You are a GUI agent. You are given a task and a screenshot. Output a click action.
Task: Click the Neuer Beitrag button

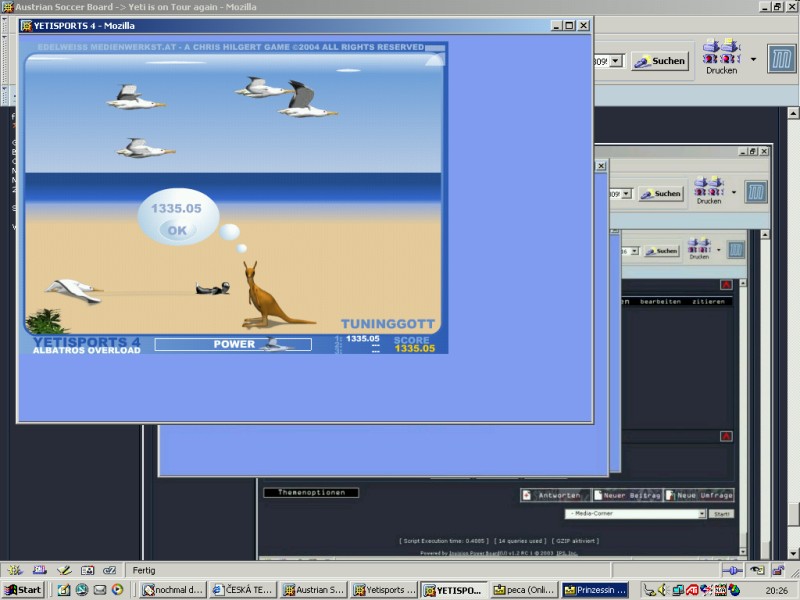625,495
